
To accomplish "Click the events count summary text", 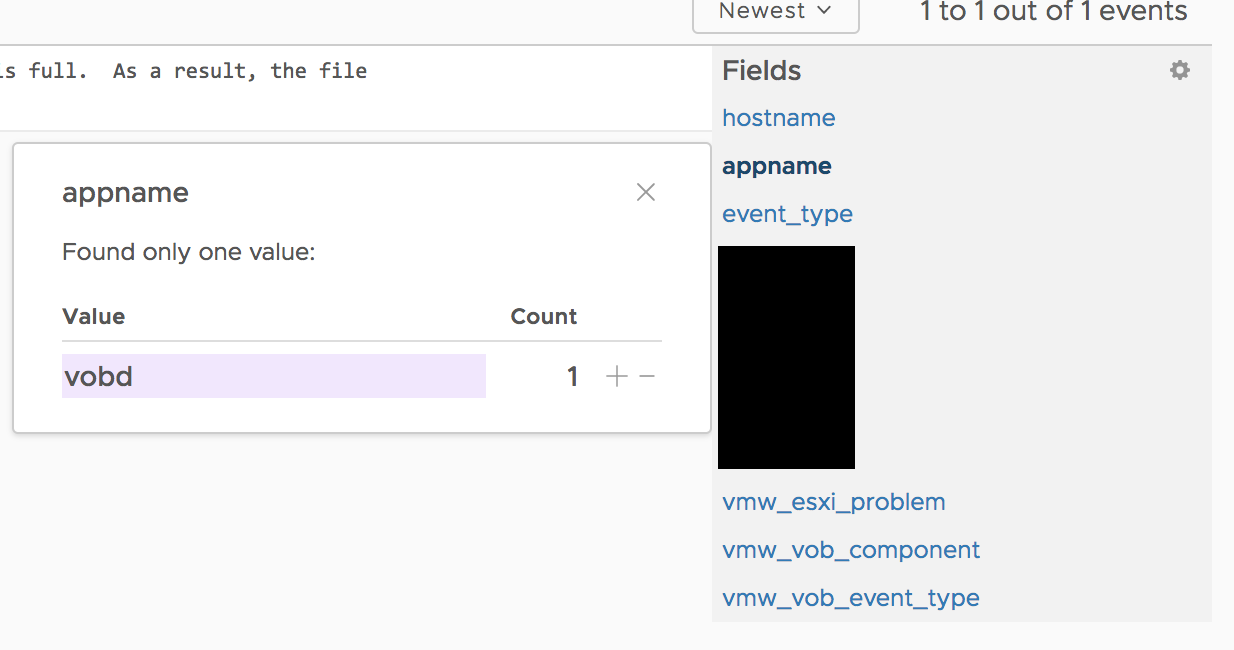I will [x=1053, y=12].
